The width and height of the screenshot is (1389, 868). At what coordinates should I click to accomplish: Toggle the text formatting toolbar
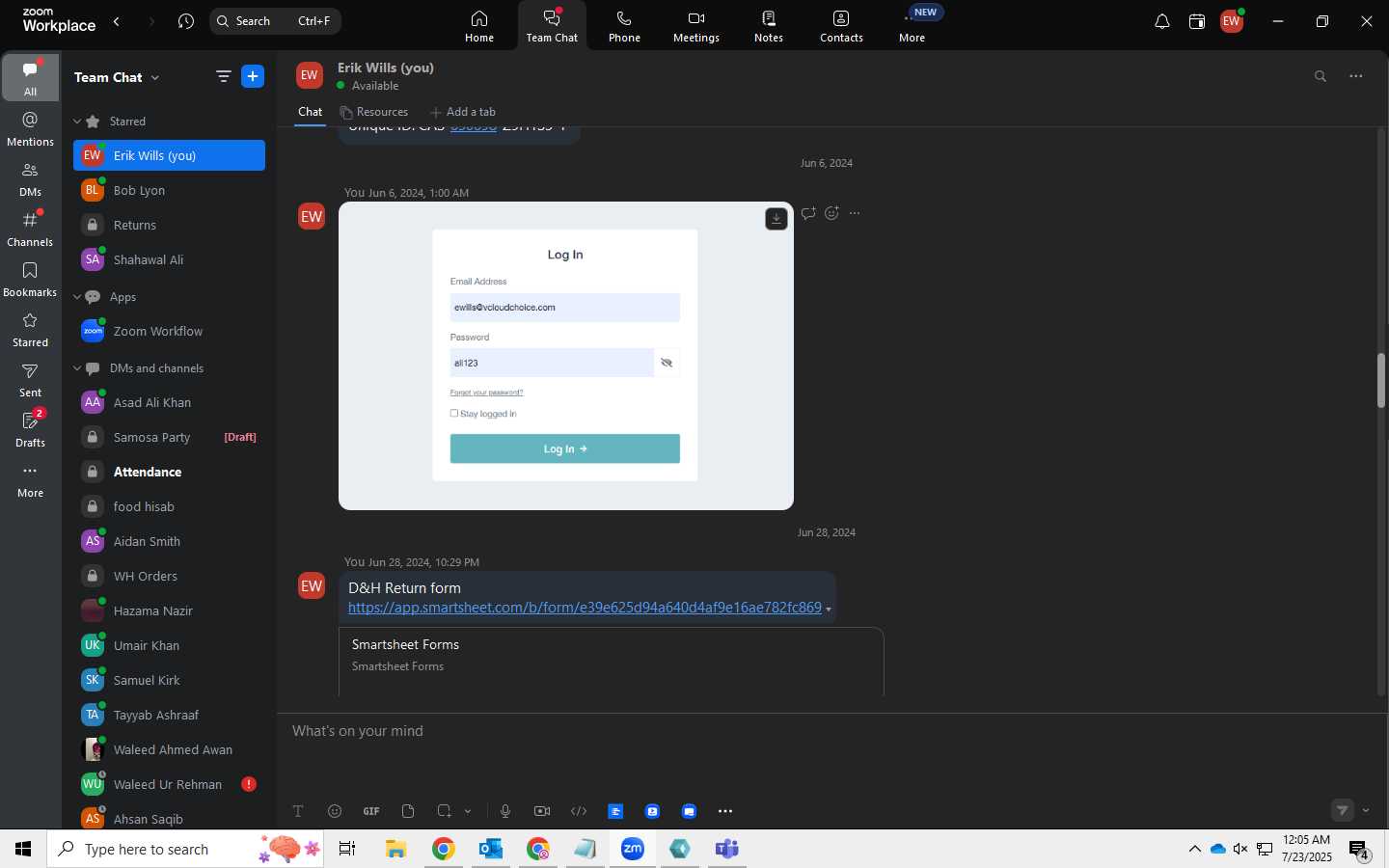pyautogui.click(x=298, y=811)
